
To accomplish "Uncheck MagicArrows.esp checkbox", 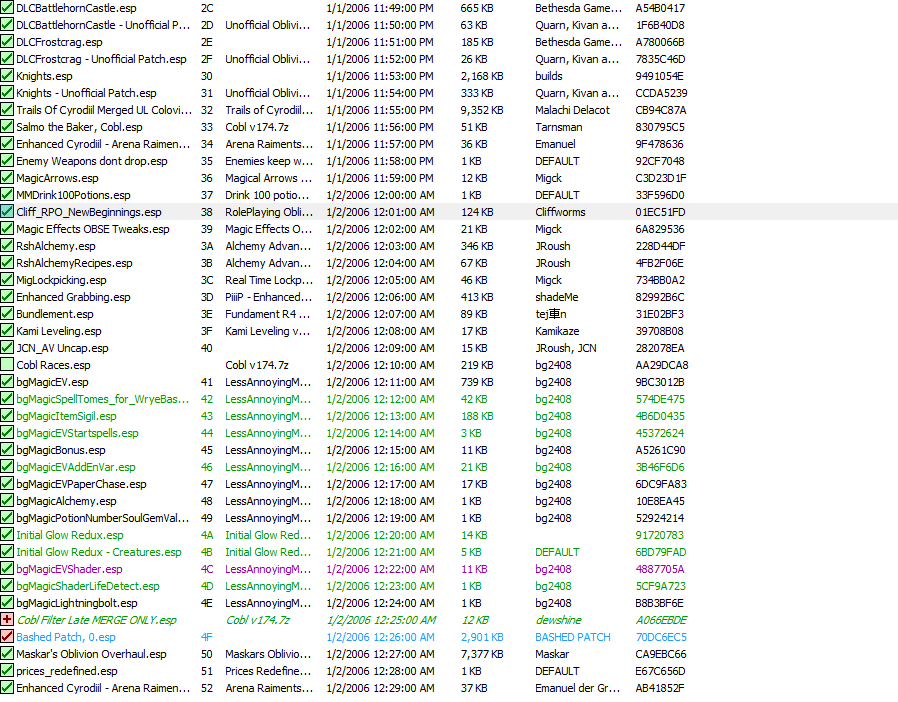I will tap(7, 178).
